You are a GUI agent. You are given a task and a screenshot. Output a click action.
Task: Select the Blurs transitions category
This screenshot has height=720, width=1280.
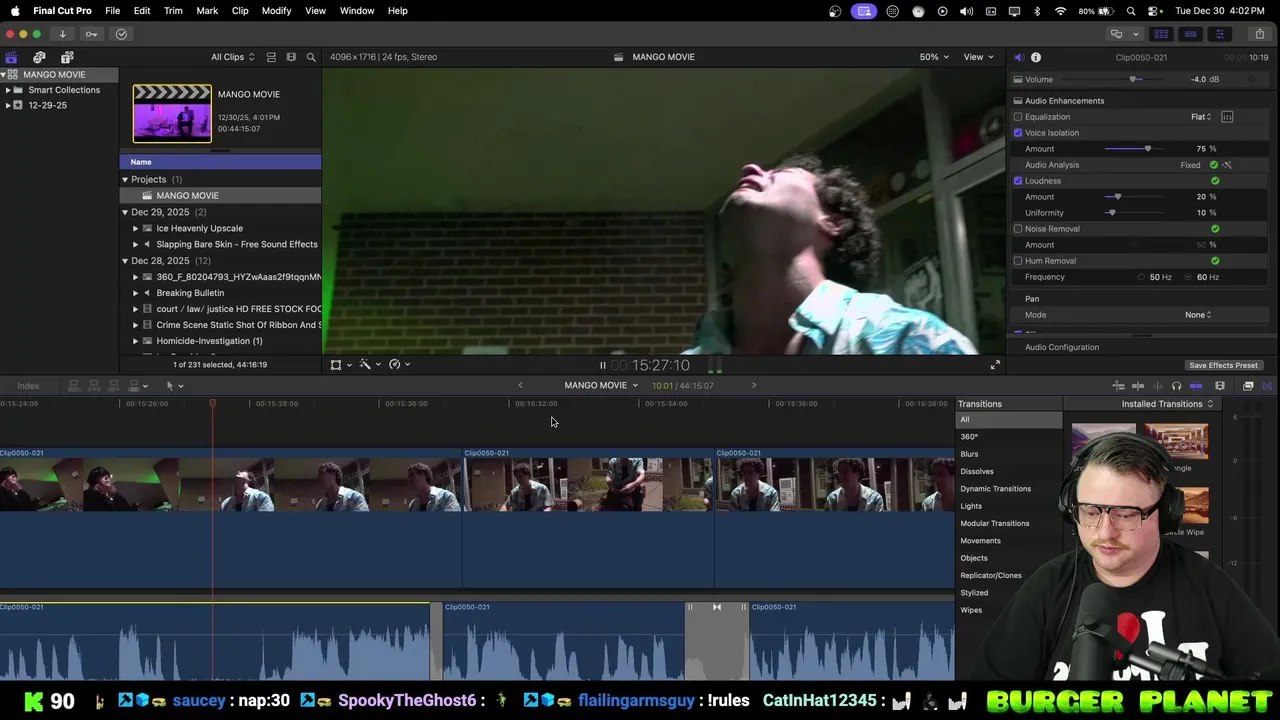point(969,454)
